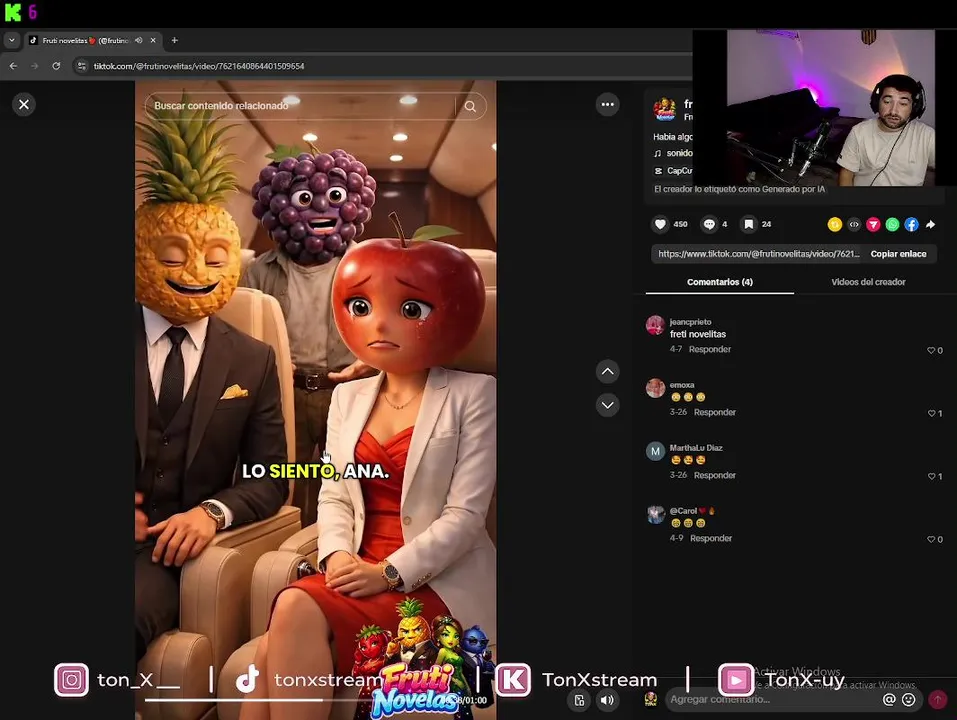
Task: Open MarthaLu Diaz's avatar
Action: tap(655, 452)
